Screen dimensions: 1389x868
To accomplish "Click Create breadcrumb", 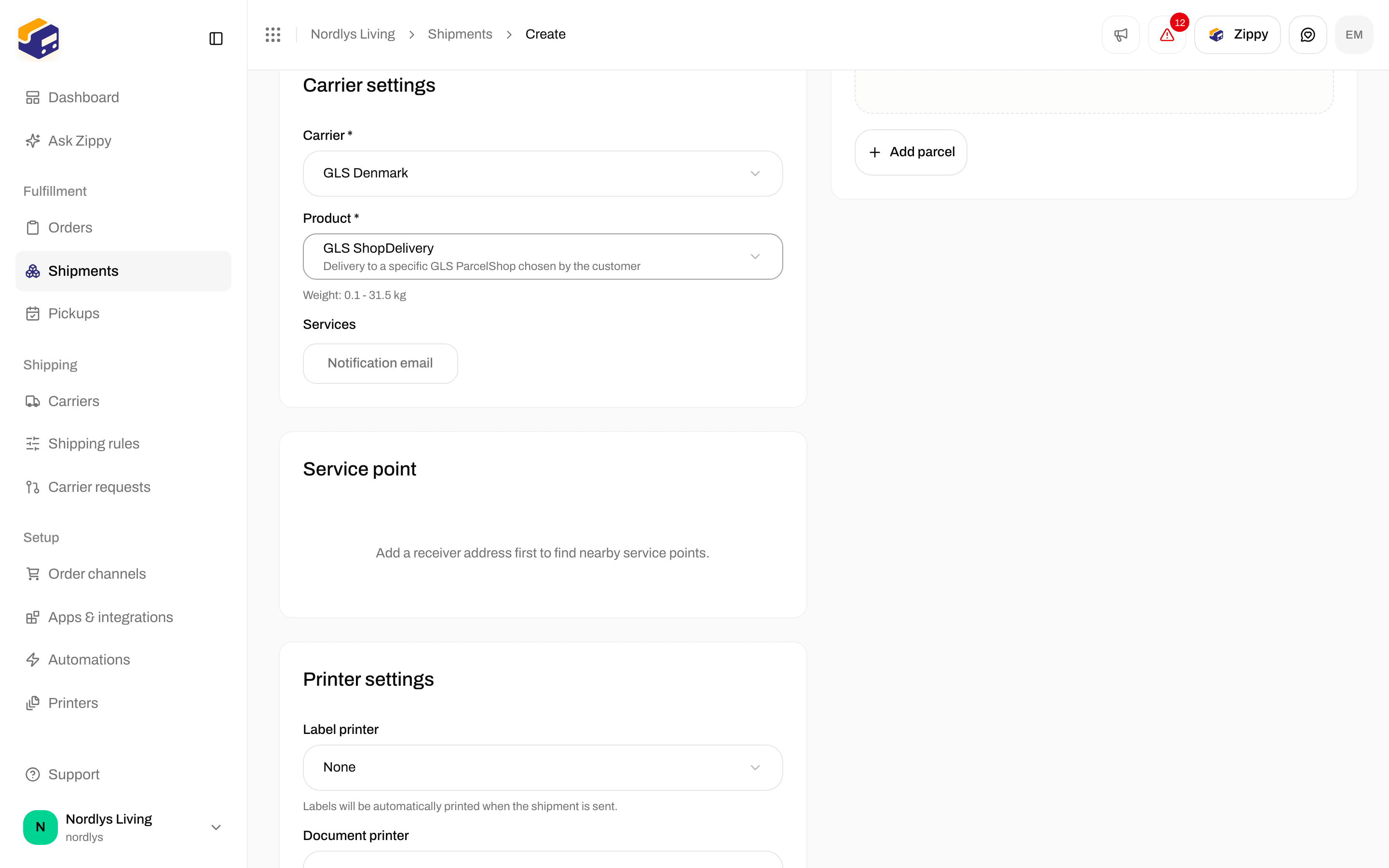I will pyautogui.click(x=545, y=34).
